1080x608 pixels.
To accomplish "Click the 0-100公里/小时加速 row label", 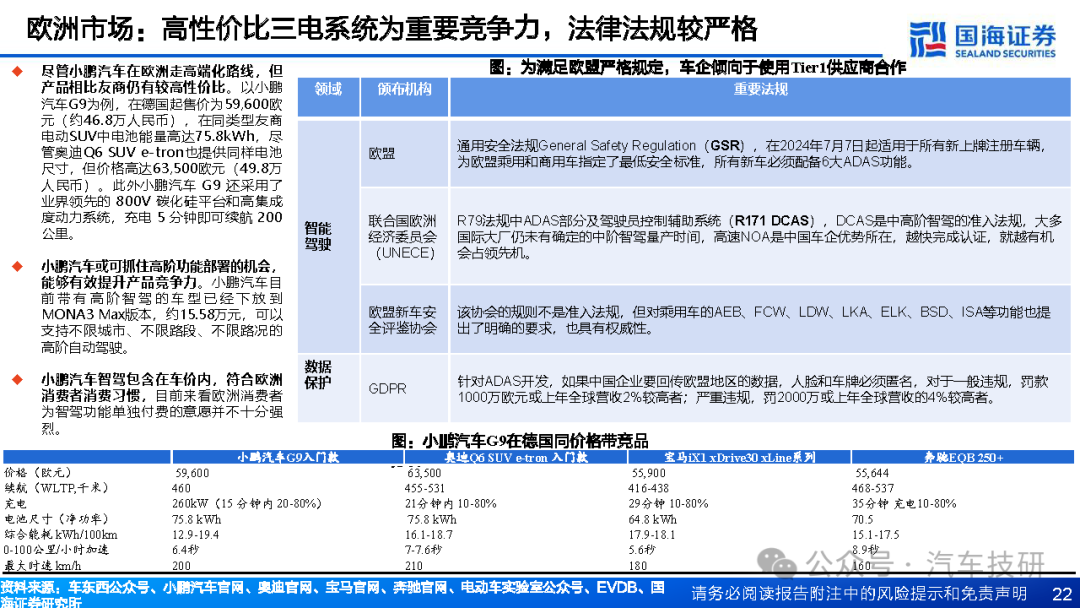I will coord(56,550).
